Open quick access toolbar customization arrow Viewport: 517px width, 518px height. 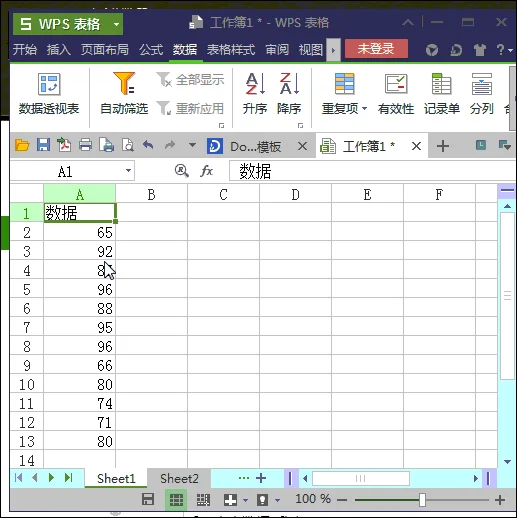point(192,145)
